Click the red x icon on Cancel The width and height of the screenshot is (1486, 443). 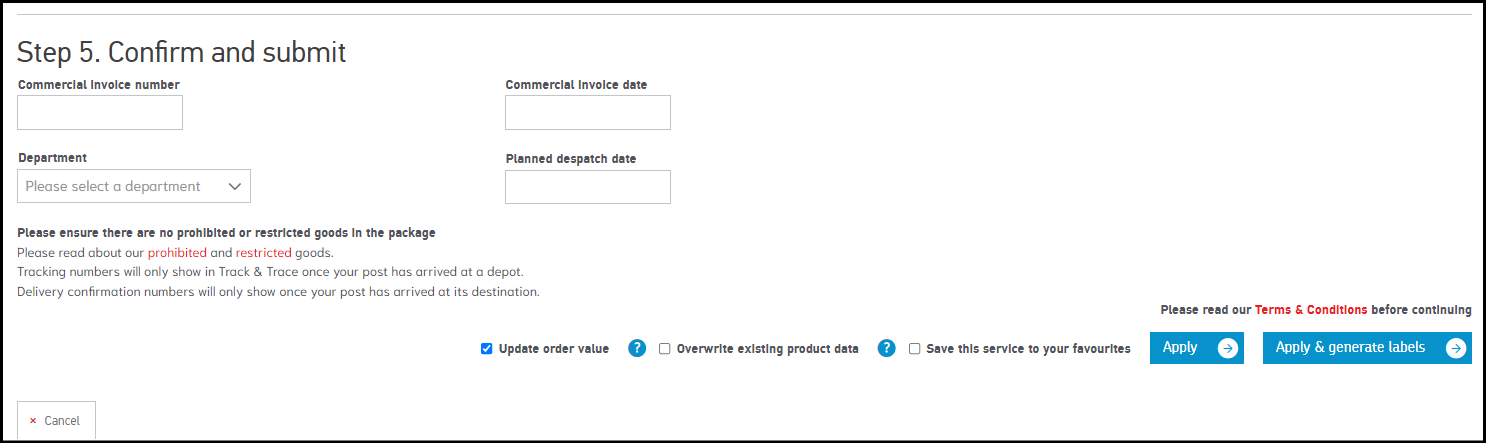(x=33, y=421)
